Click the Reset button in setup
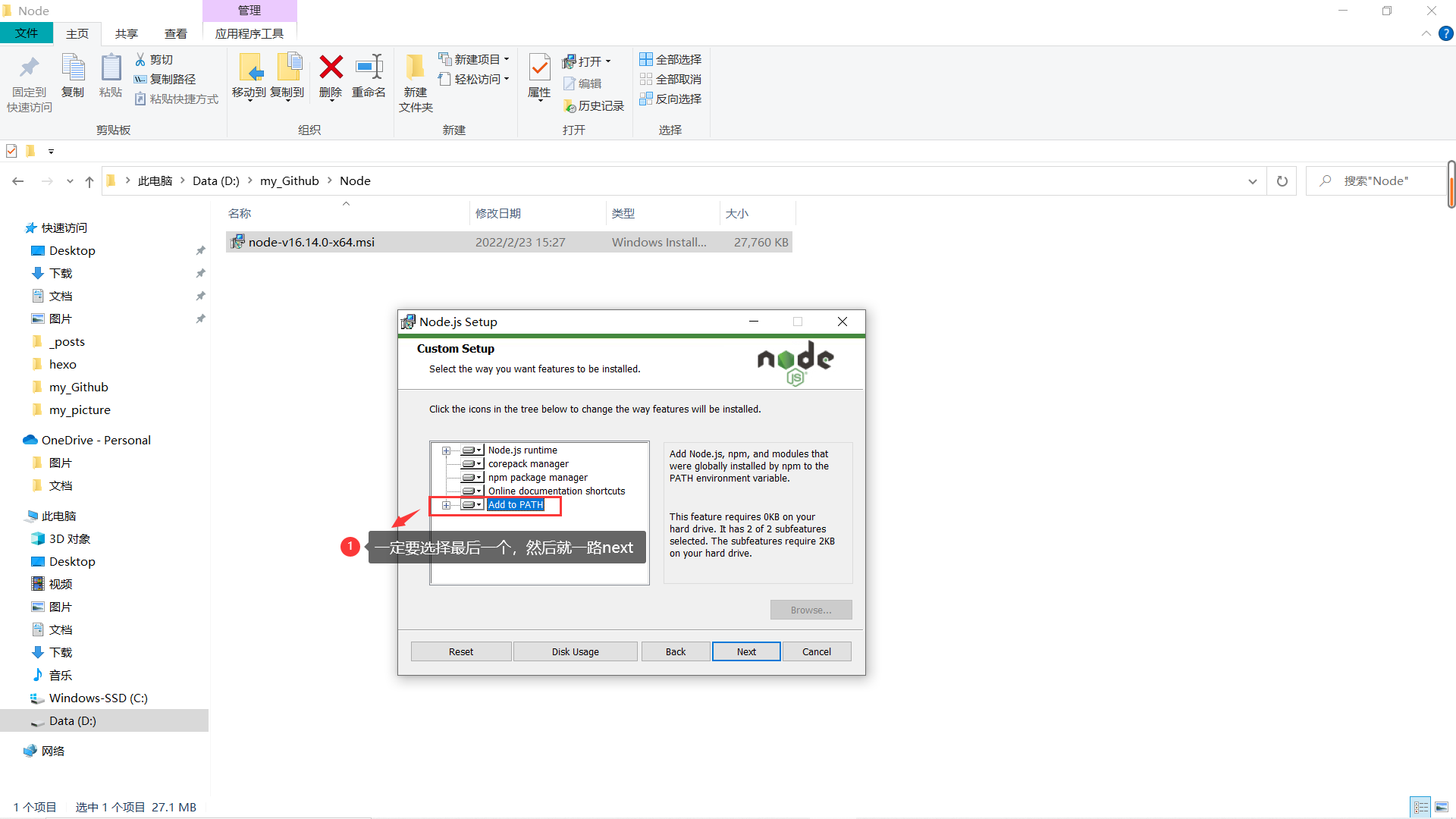Viewport: 1456px width, 819px height. click(x=461, y=651)
